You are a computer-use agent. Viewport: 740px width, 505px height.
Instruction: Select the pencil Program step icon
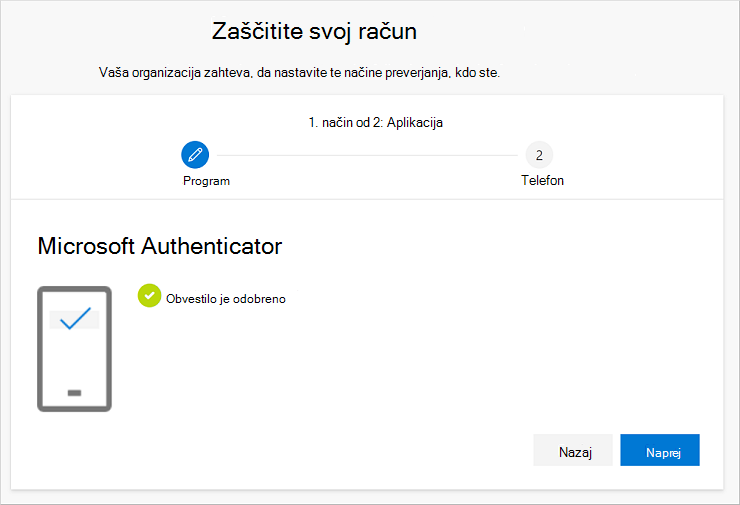coord(195,155)
